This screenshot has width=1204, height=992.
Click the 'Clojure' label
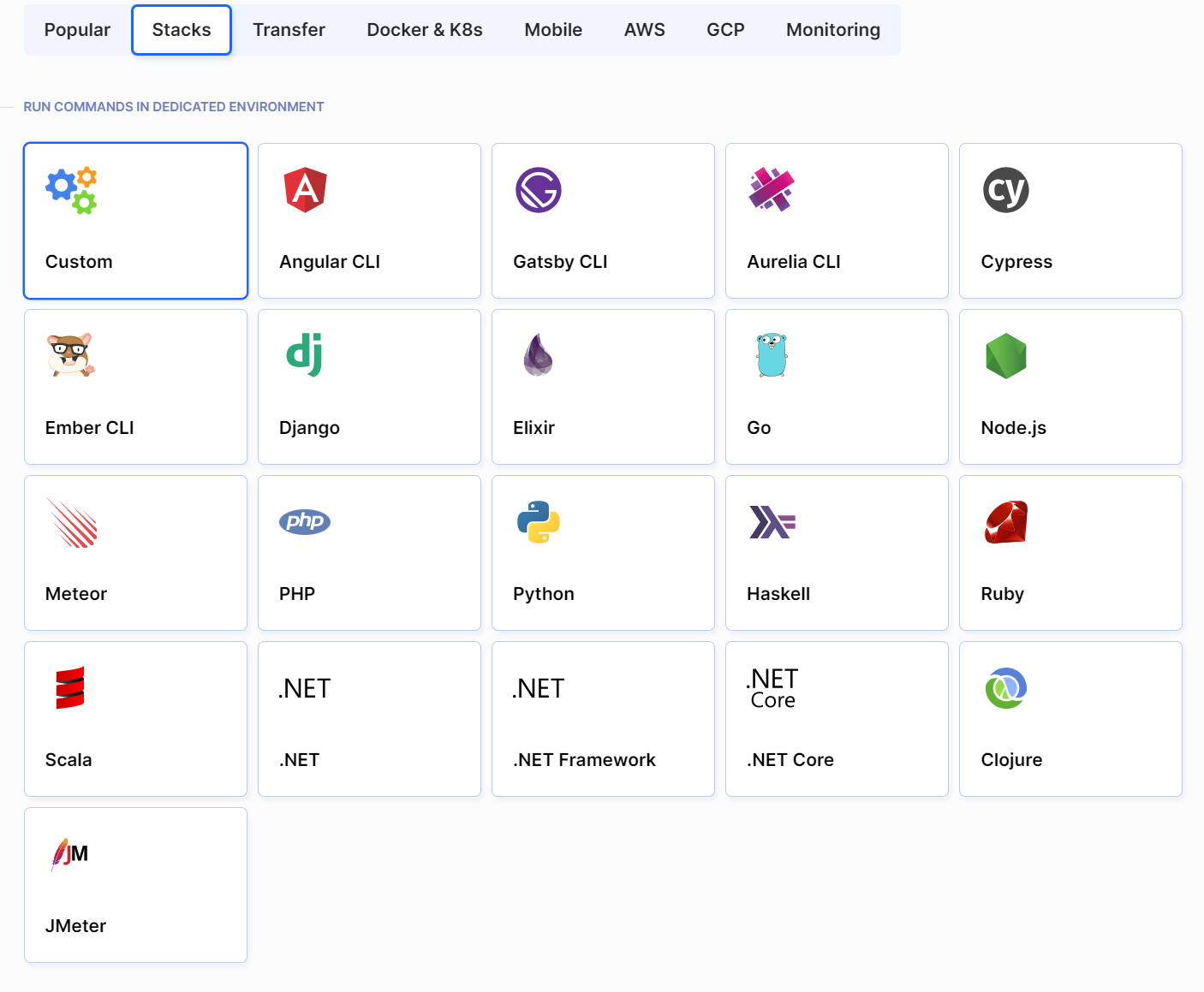click(1011, 760)
